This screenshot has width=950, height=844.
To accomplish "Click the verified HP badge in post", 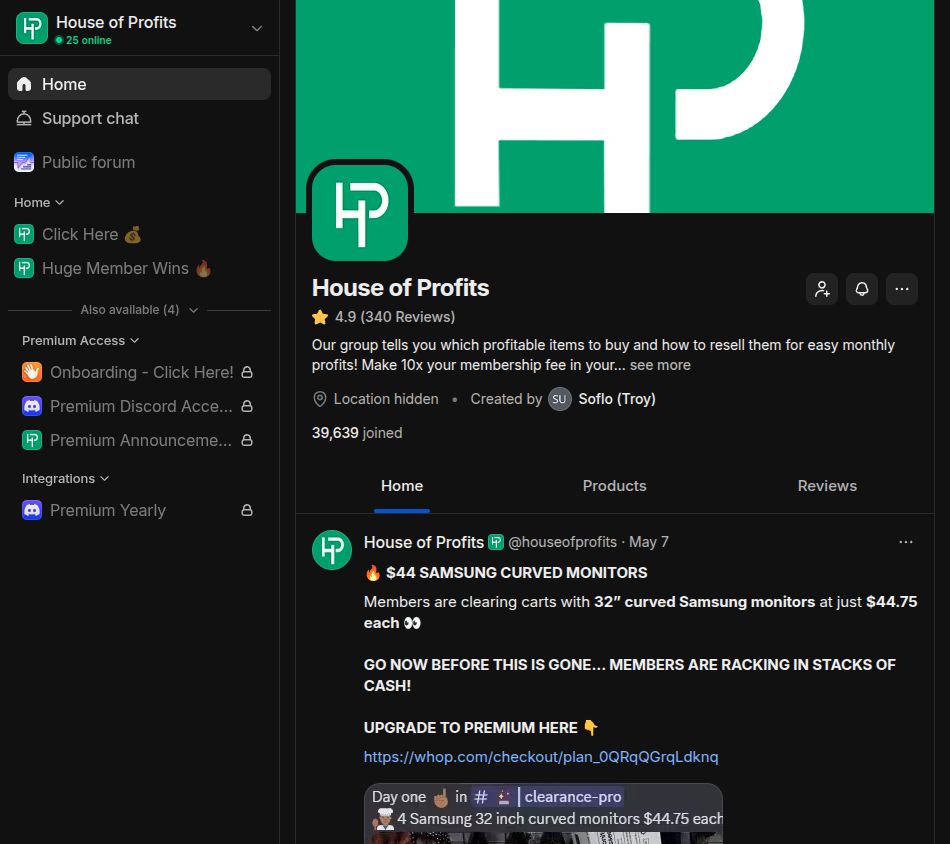I will tap(496, 542).
